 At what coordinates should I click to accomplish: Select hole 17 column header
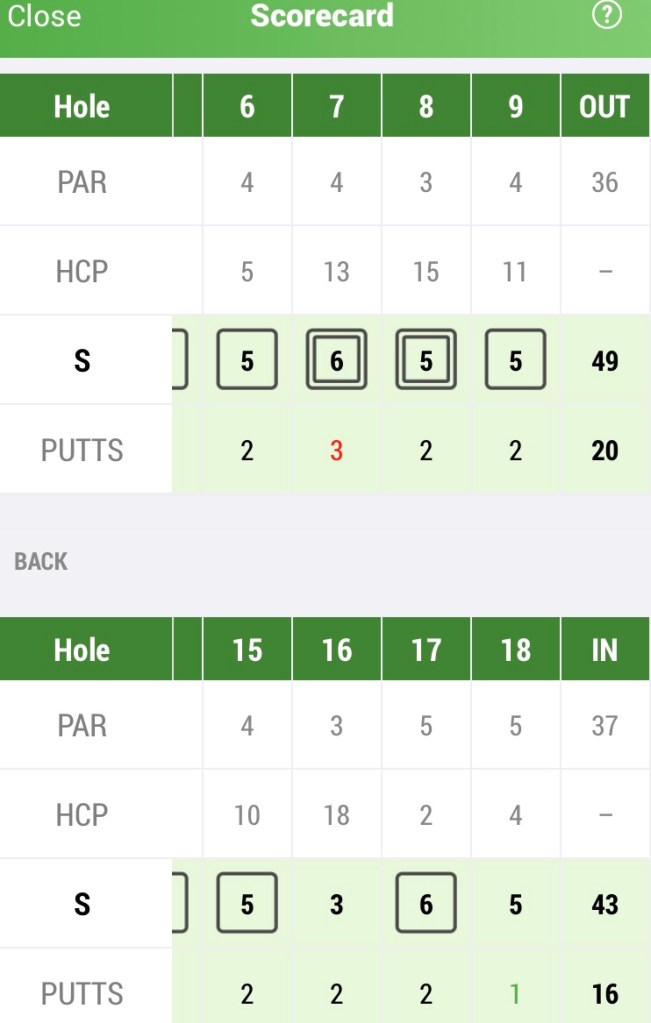pyautogui.click(x=426, y=650)
